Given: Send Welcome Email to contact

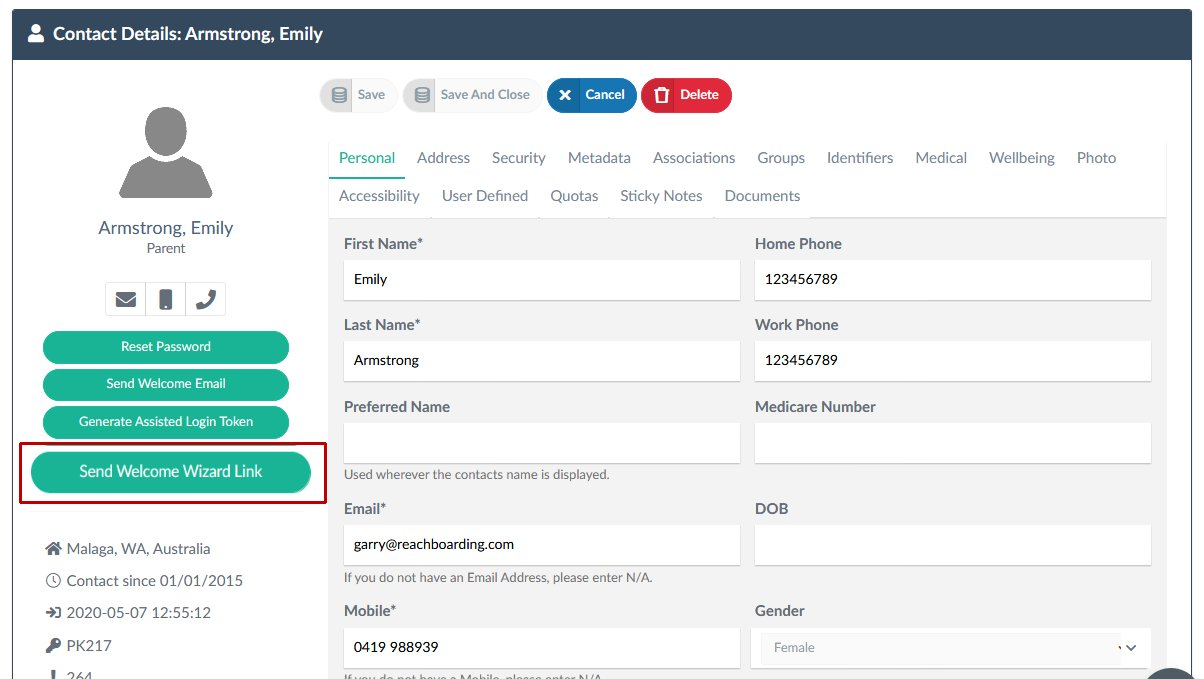Looking at the screenshot, I should click(166, 384).
